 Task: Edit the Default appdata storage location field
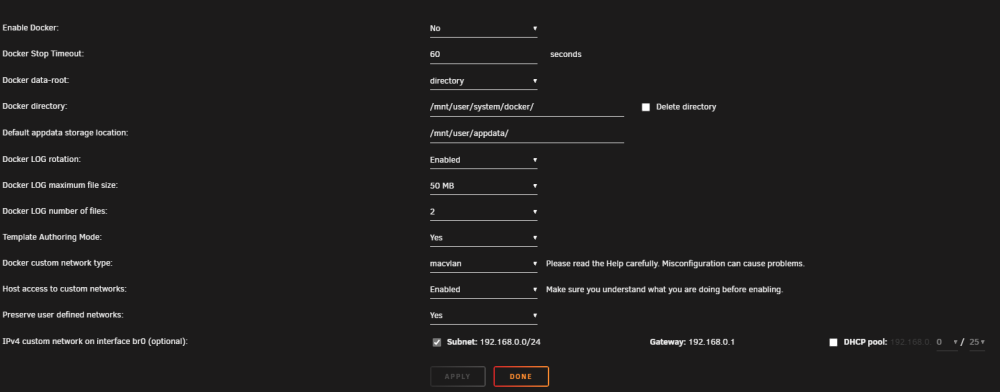[x=527, y=133]
